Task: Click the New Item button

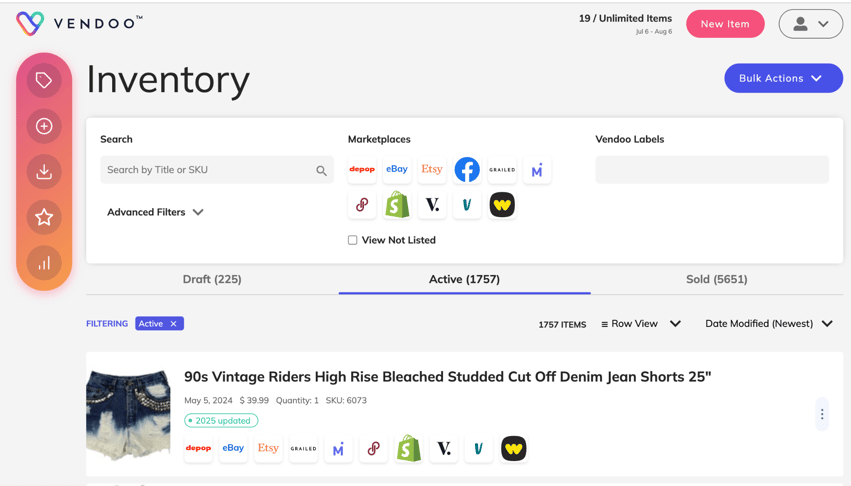Action: click(725, 24)
